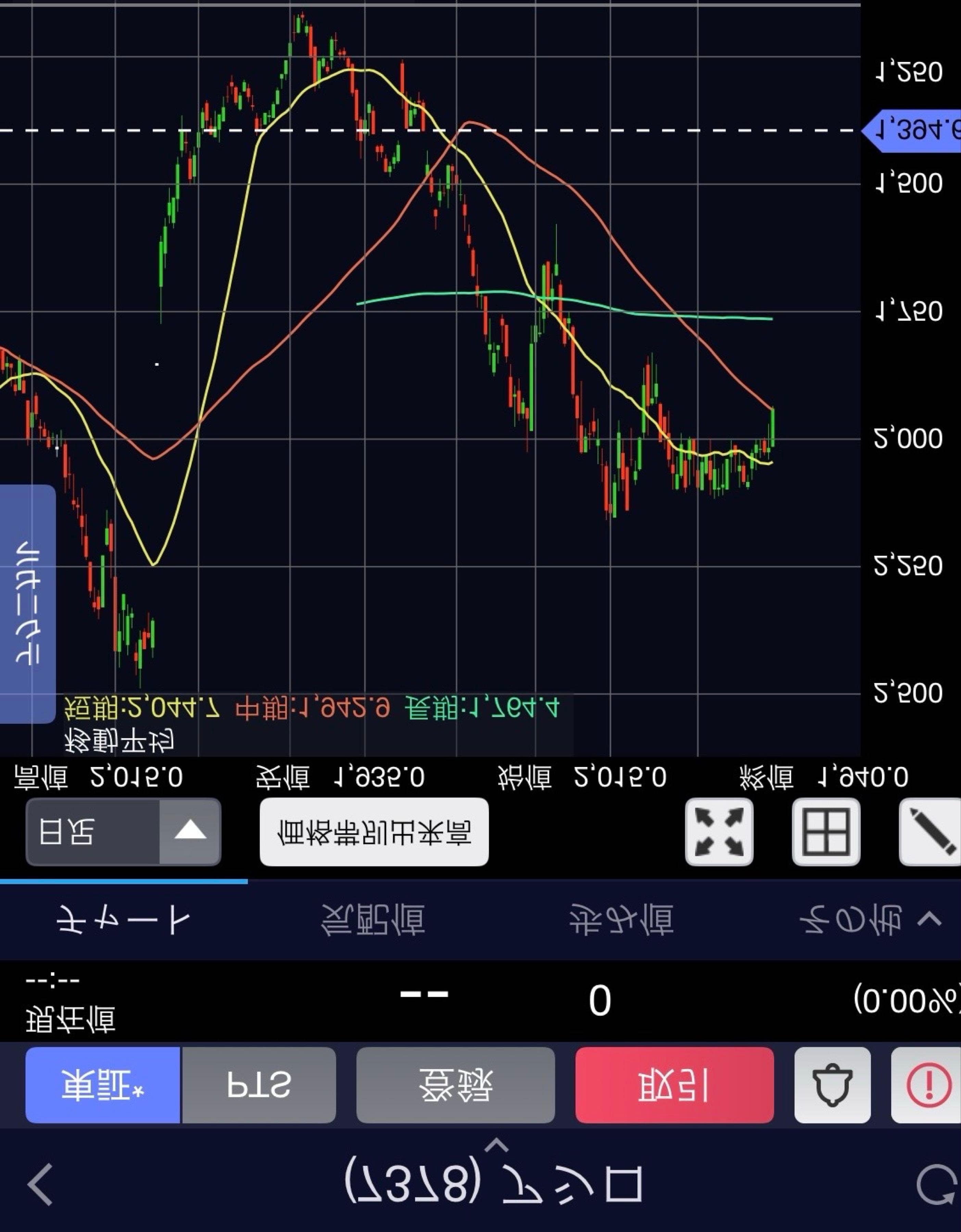Viewport: 961px width, 1232px height.
Task: Toggle the 価格帯別出来高 button
Action: point(374,832)
